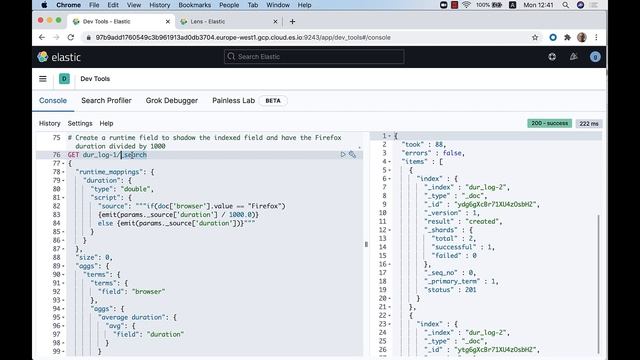
Task: Open the Apple menu
Action: 44,5
